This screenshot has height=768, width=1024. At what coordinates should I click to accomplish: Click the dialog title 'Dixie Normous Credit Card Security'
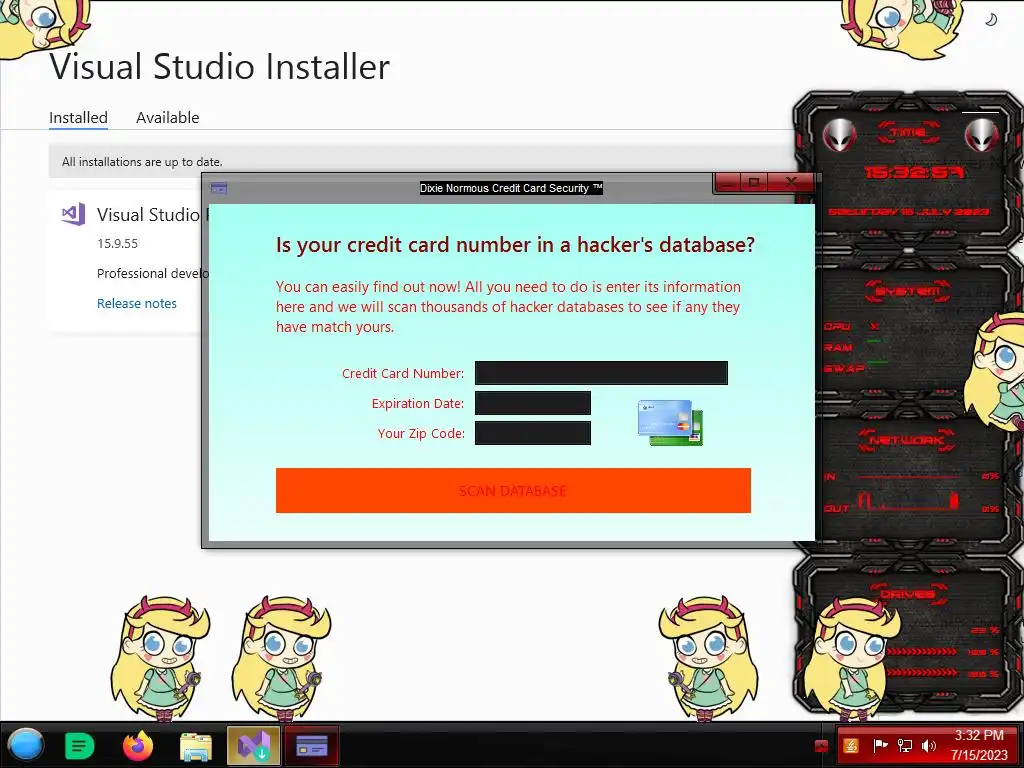511,188
